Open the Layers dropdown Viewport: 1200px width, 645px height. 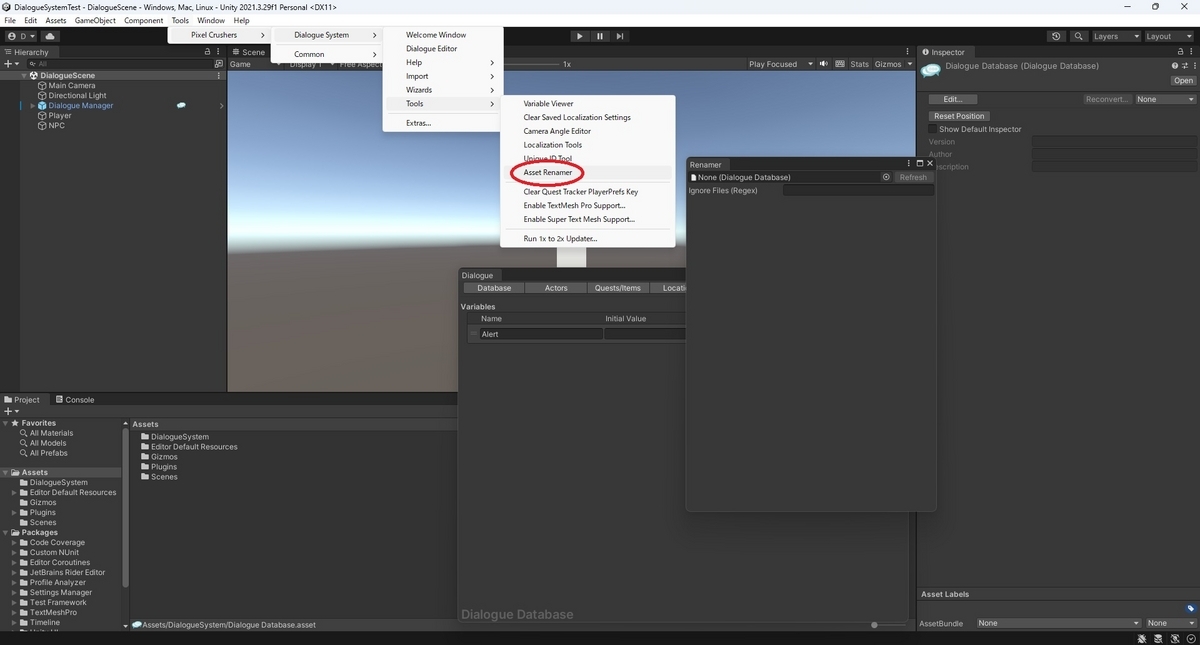click(x=1115, y=36)
